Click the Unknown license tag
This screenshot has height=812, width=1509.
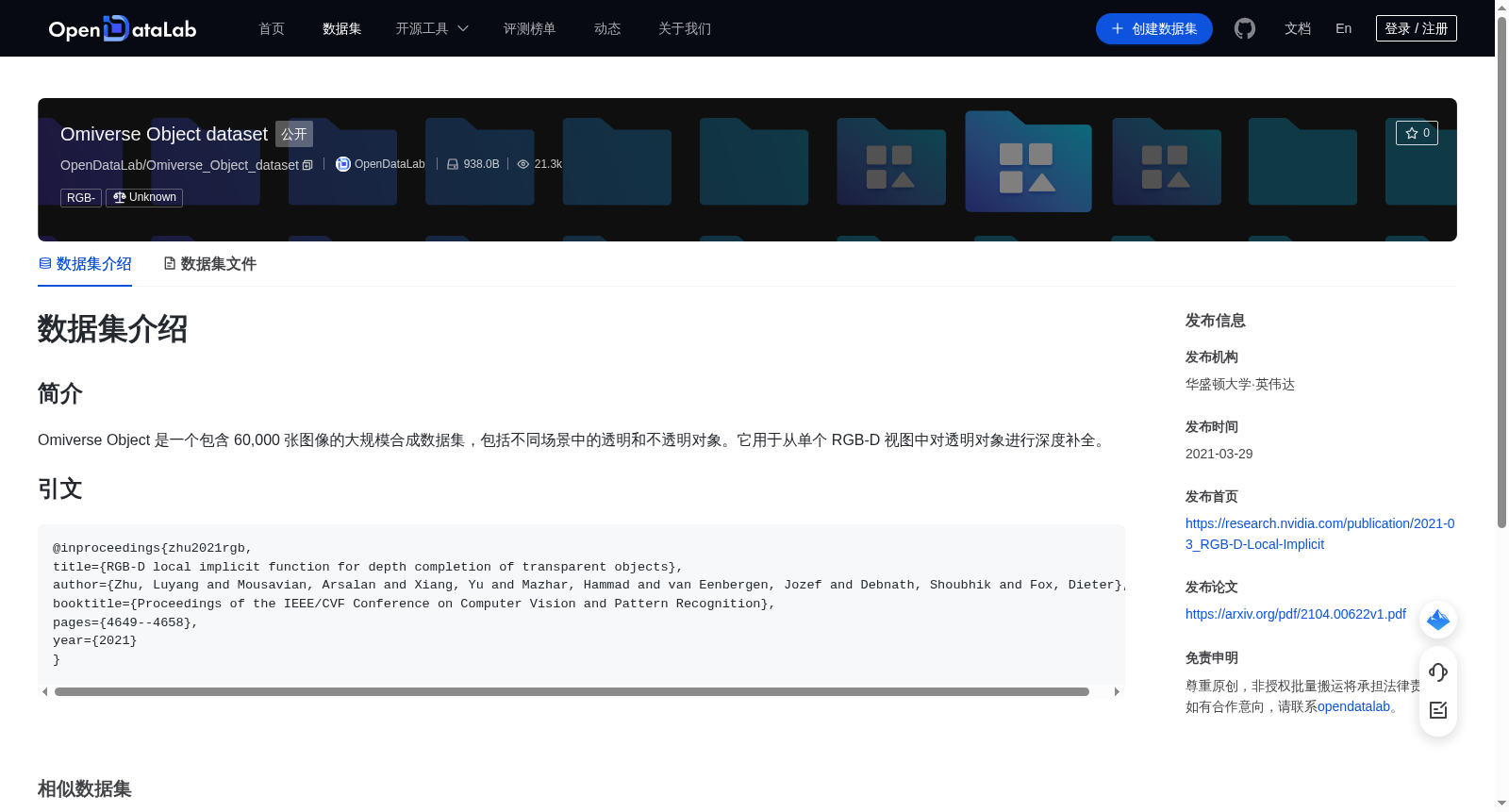pyautogui.click(x=144, y=197)
